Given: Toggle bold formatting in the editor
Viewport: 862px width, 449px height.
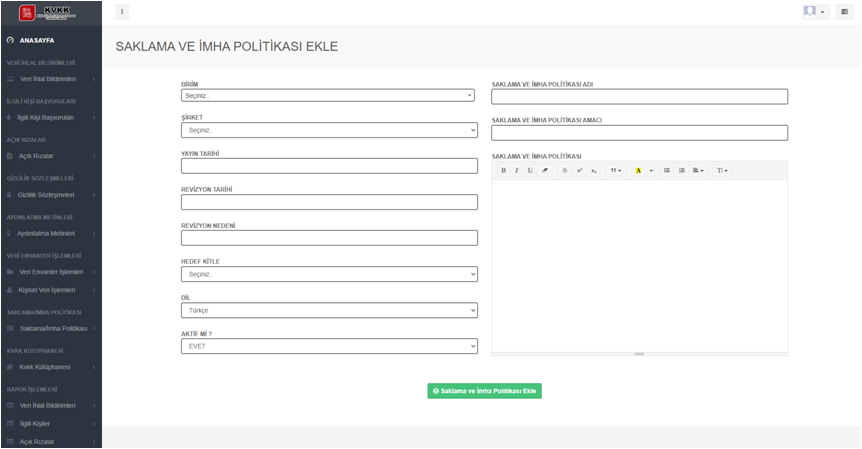Looking at the screenshot, I should pos(504,171).
